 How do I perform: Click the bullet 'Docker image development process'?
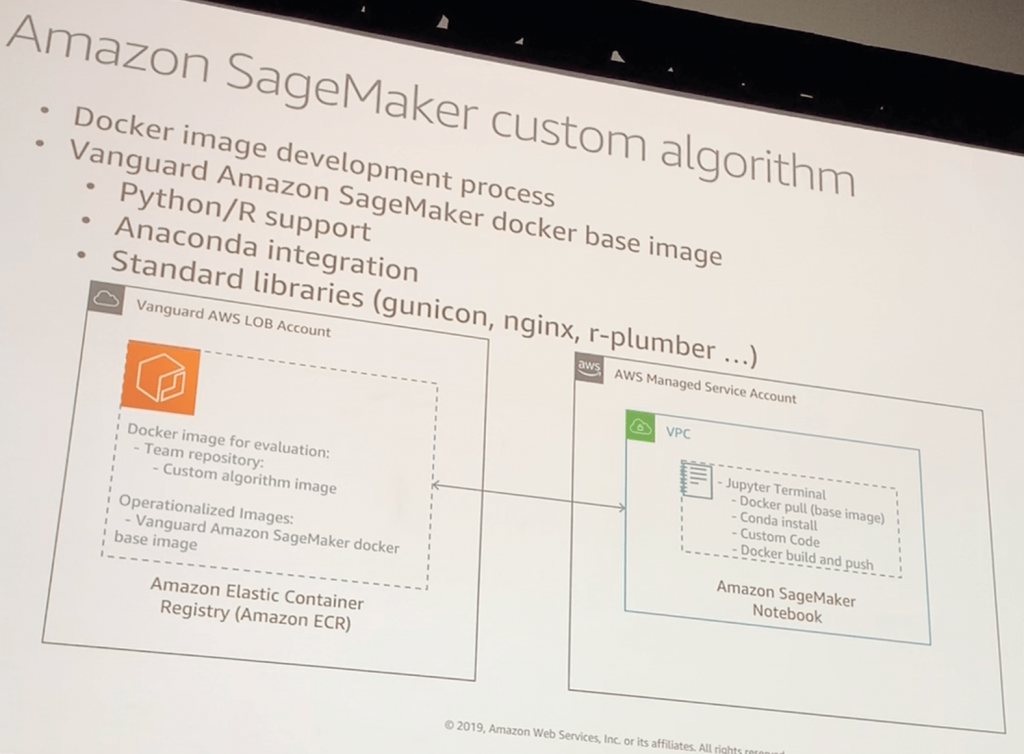point(313,157)
